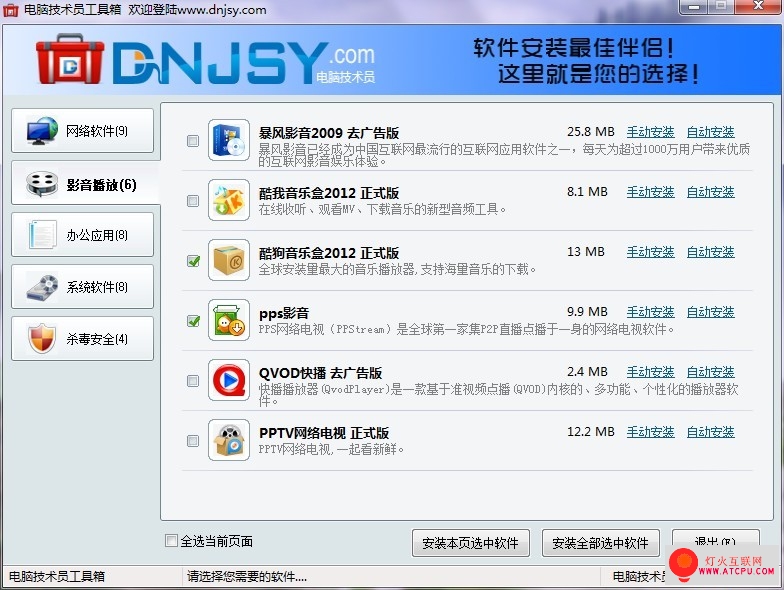784x590 pixels.
Task: Check the PPTV网络电视 checkbox
Action: click(193, 441)
